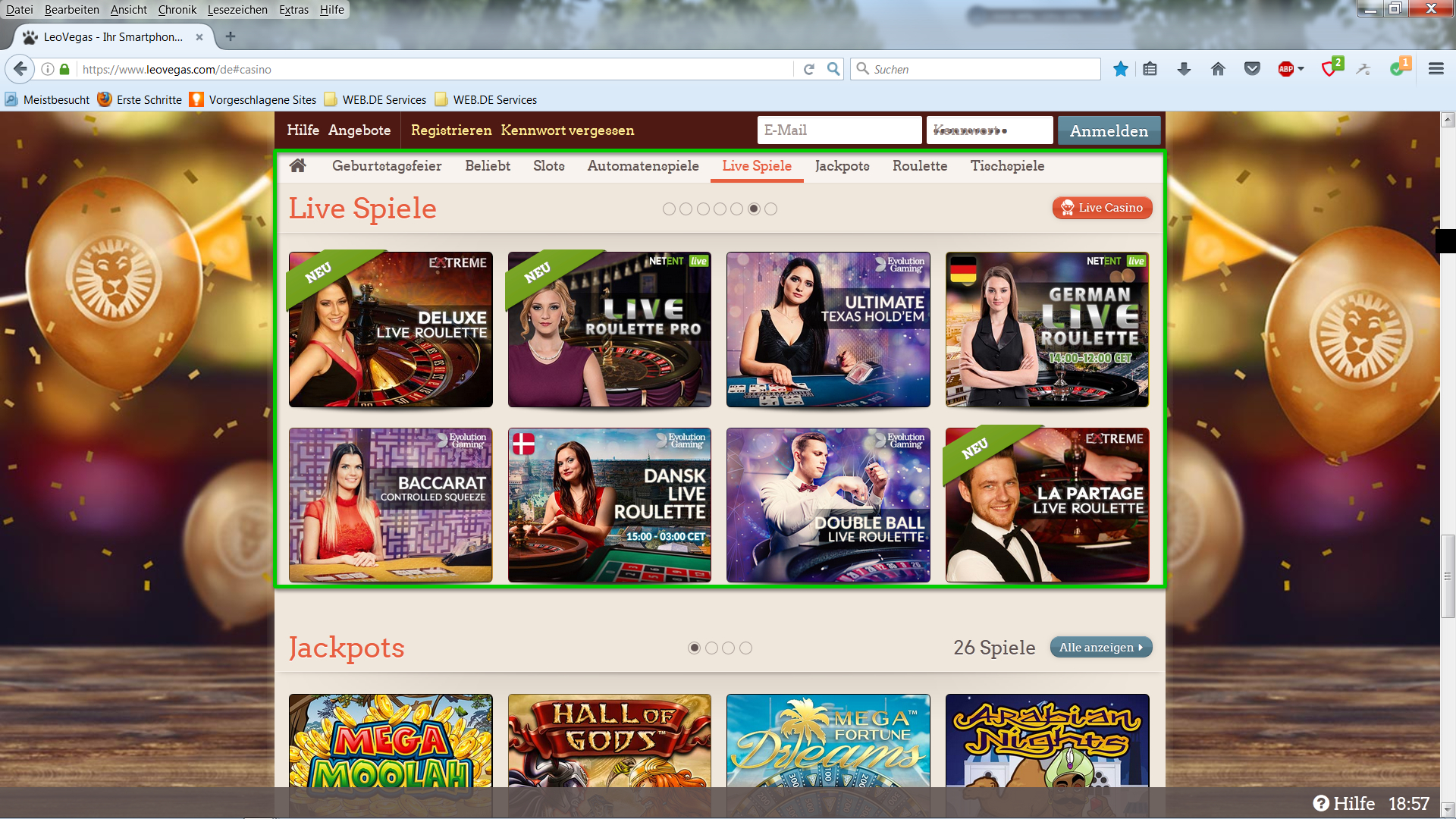1456x819 pixels.
Task: Open the downloads arrow icon
Action: (1184, 69)
